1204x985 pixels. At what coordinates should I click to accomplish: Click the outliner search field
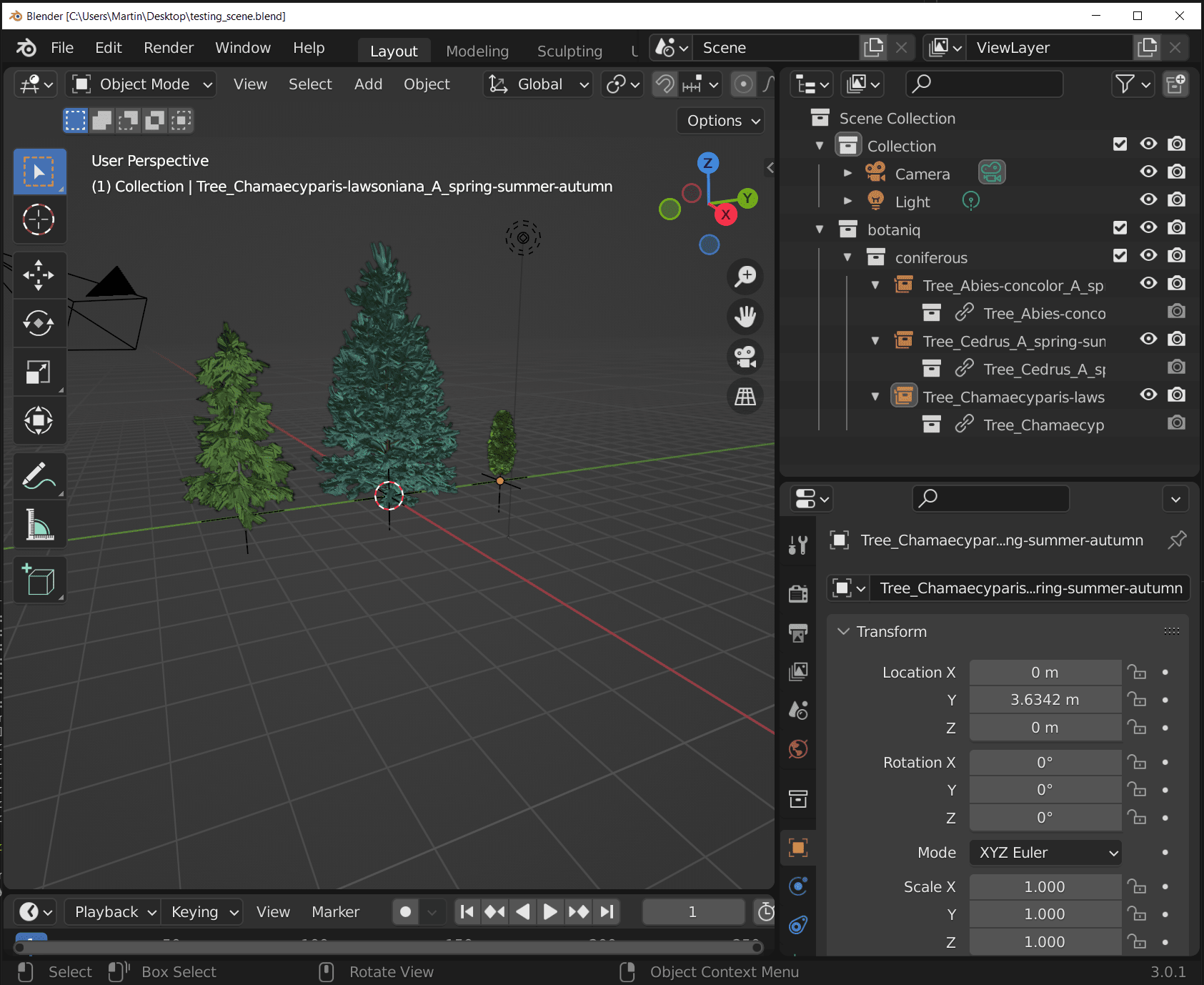(984, 84)
